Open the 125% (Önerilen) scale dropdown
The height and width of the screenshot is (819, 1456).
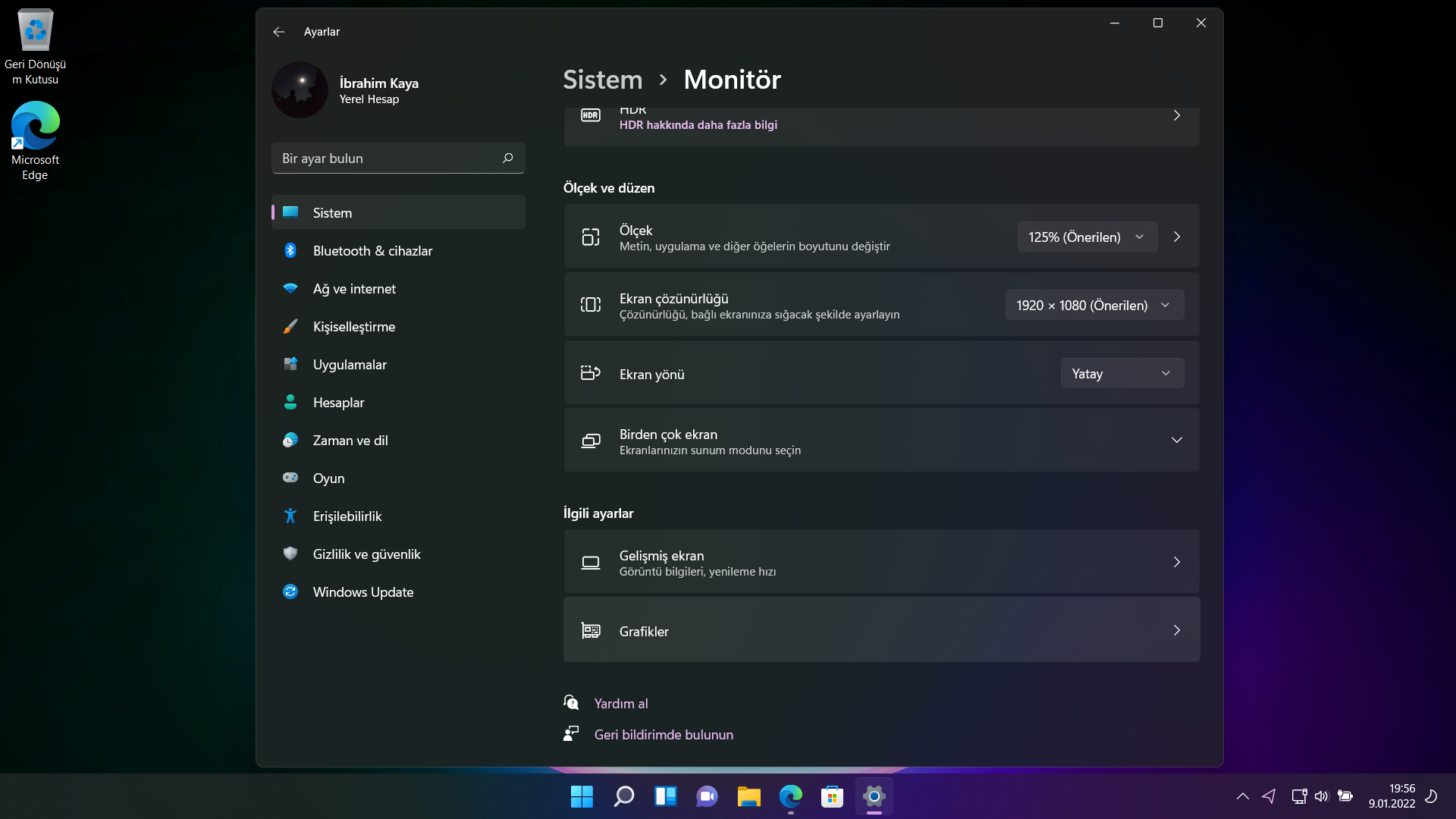(1087, 237)
